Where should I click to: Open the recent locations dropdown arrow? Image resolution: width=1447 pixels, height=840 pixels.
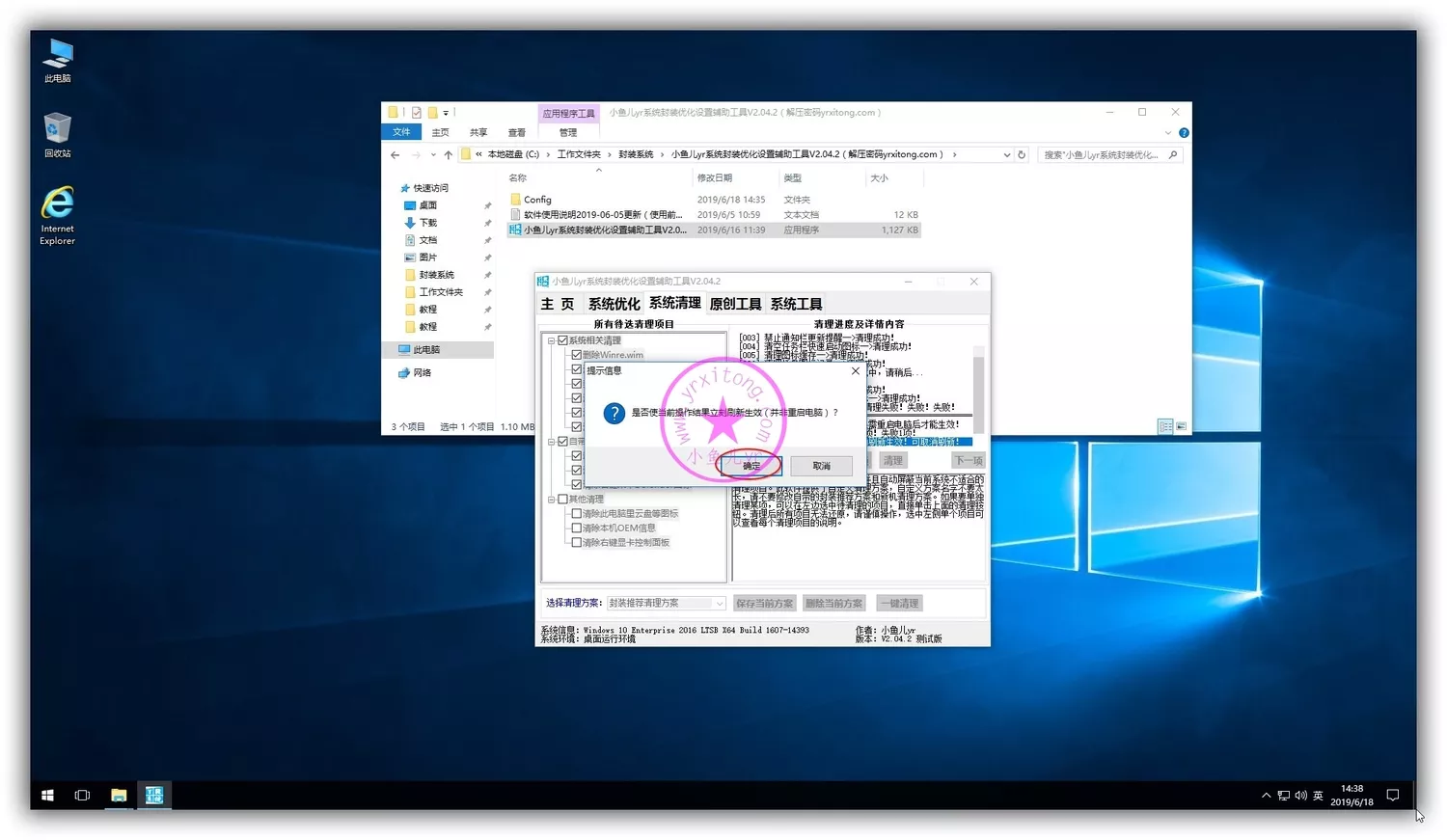click(x=433, y=154)
